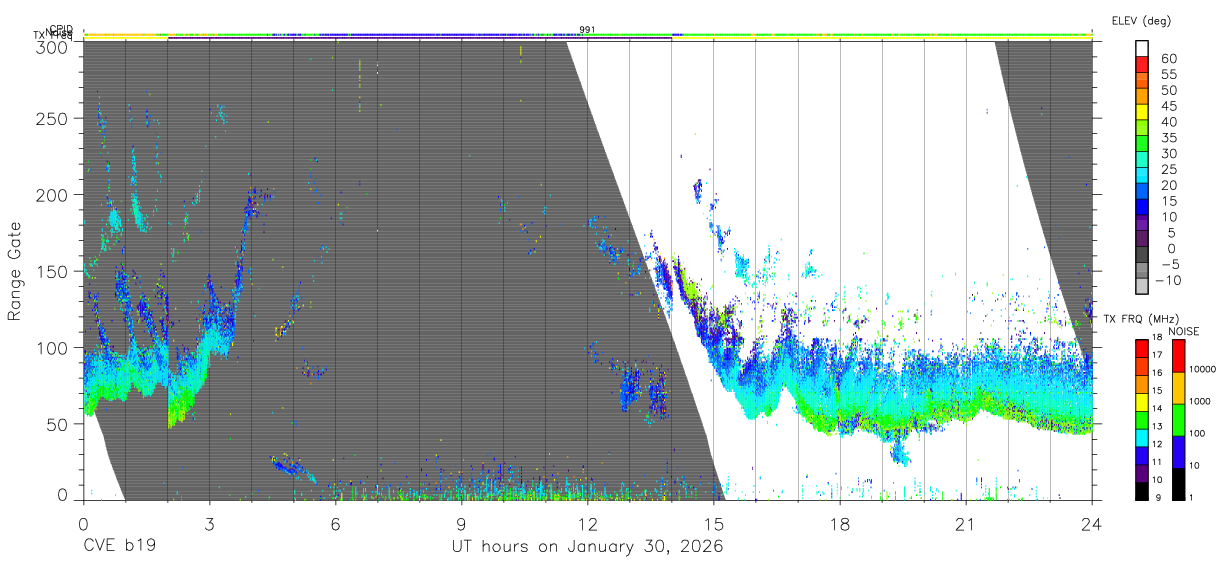Click the "150" range gate tick label
Viewport: 1228px width, 567px height.
pyautogui.click(x=53, y=271)
